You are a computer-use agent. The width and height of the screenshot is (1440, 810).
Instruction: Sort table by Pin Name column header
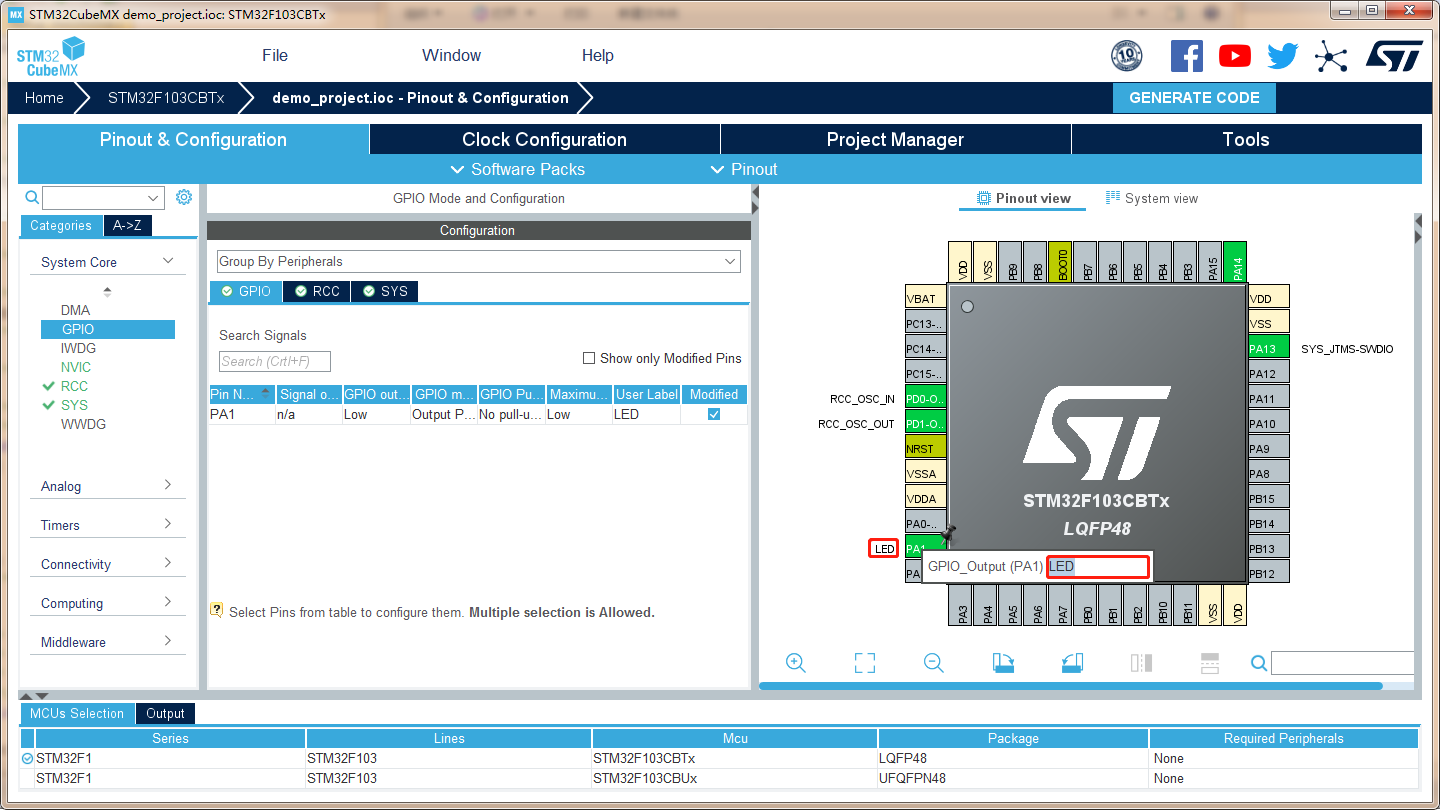pyautogui.click(x=241, y=394)
